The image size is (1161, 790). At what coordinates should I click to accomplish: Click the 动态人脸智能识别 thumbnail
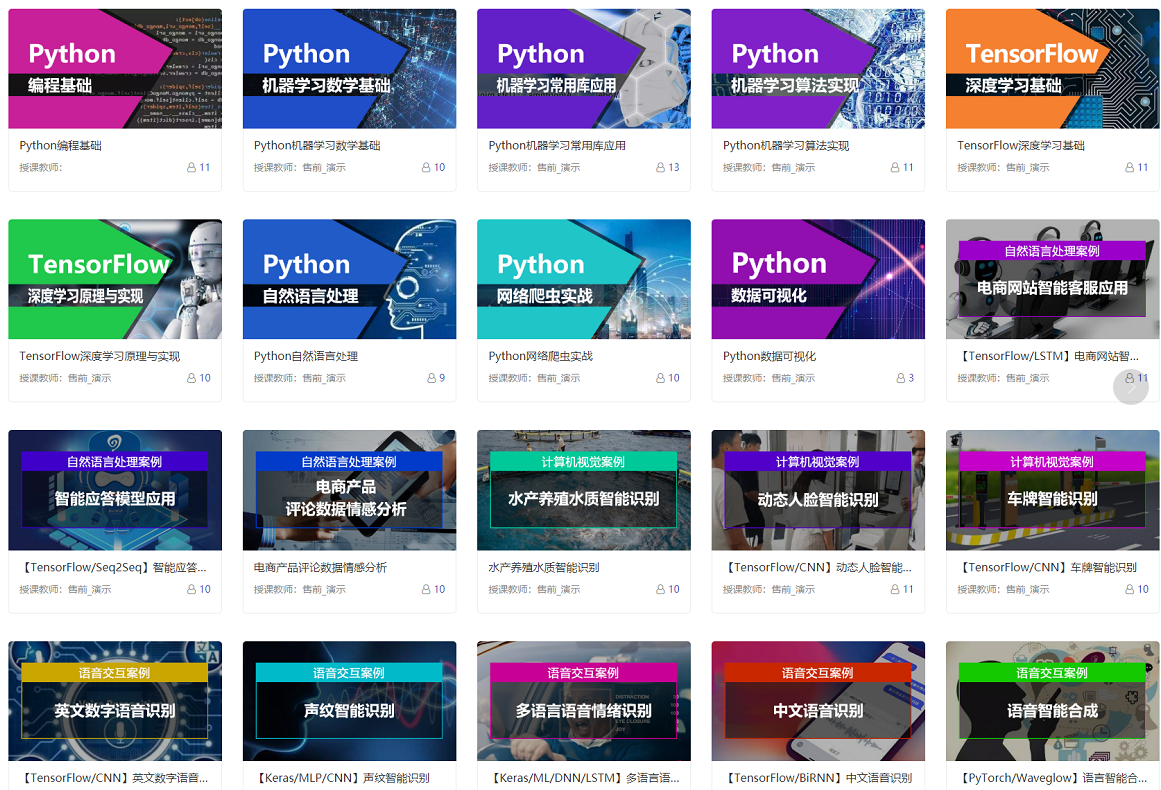tap(817, 490)
